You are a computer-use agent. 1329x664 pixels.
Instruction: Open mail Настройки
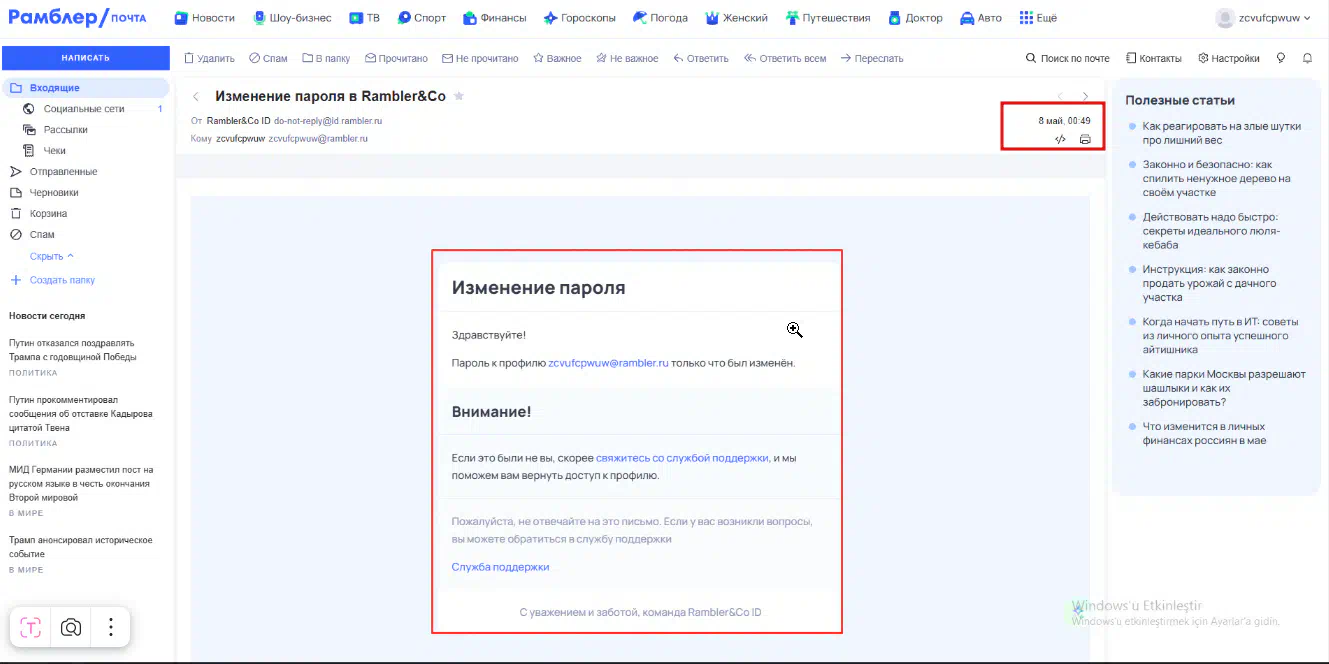(1229, 58)
